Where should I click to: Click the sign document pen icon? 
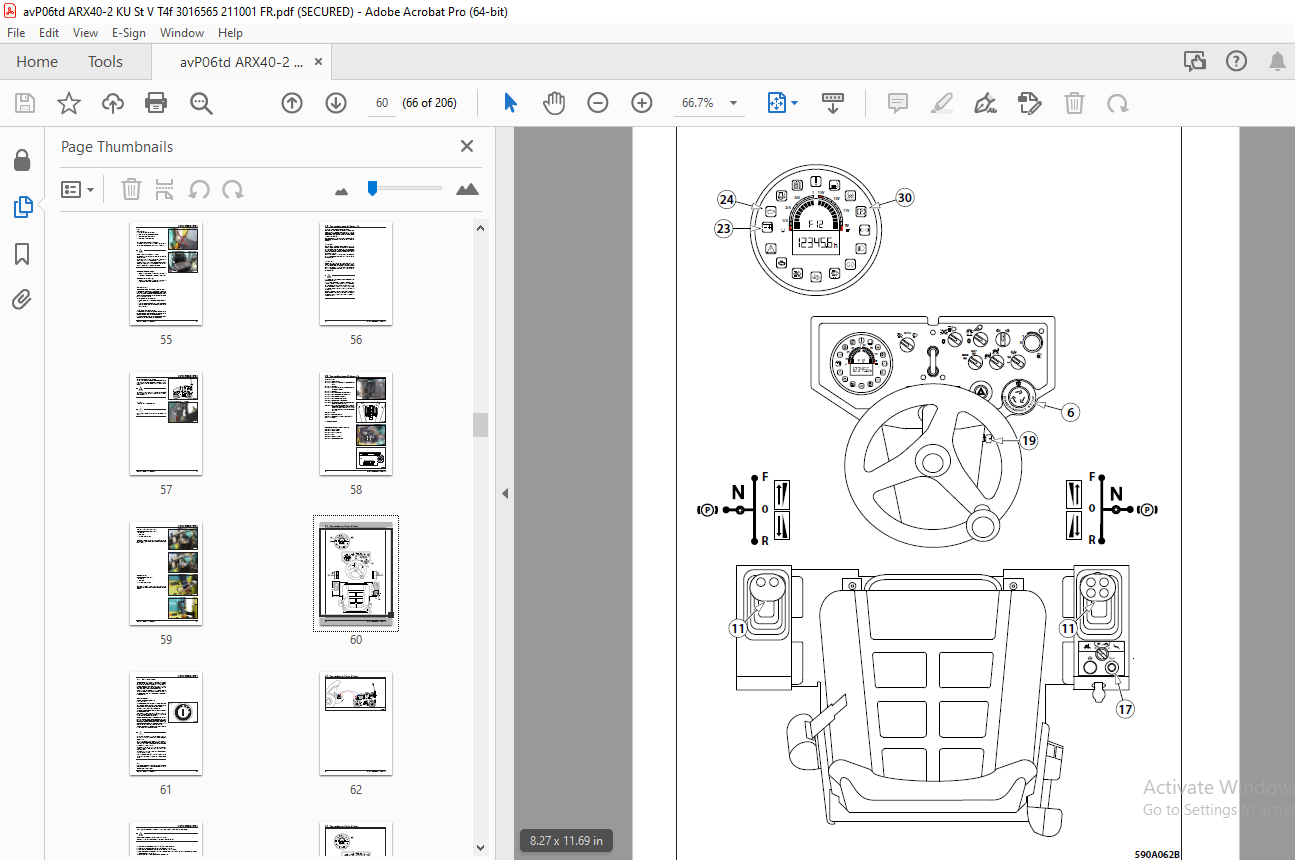[x=985, y=103]
